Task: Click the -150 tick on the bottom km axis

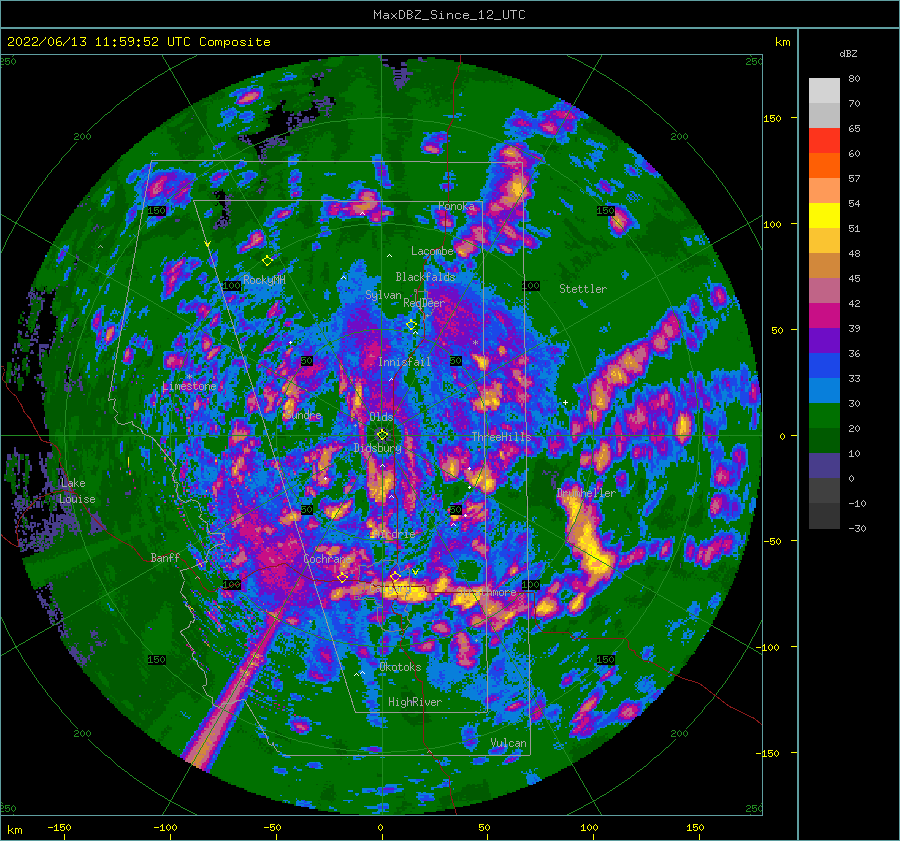Action: click(59, 827)
